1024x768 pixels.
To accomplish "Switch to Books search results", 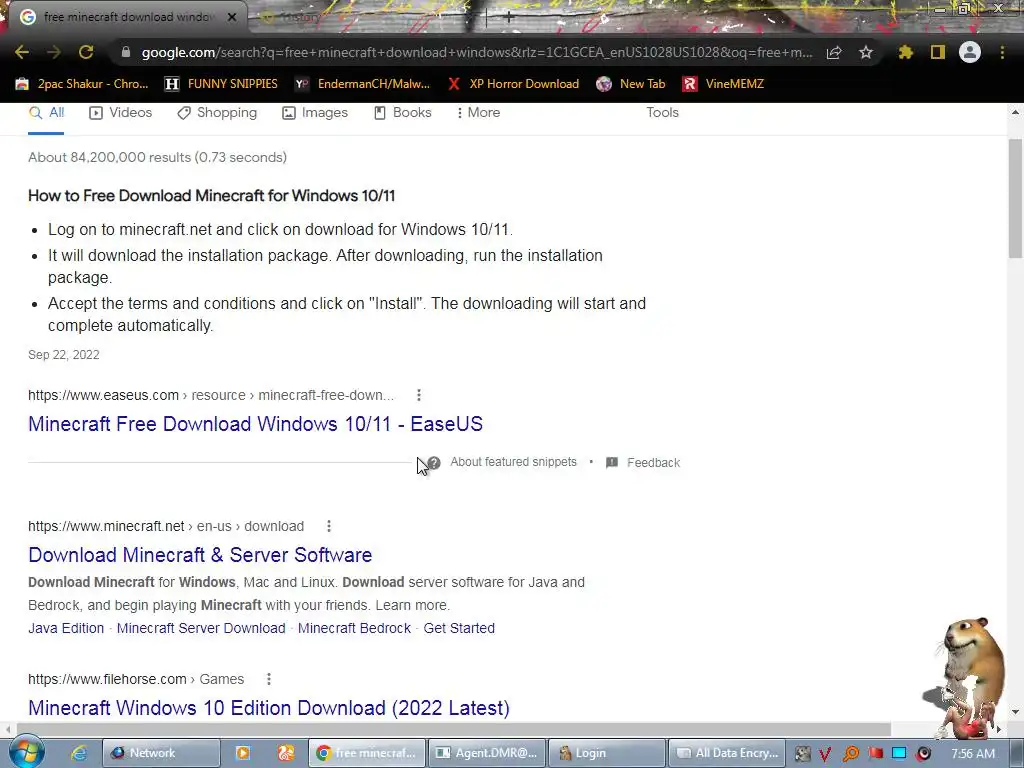I will (402, 113).
